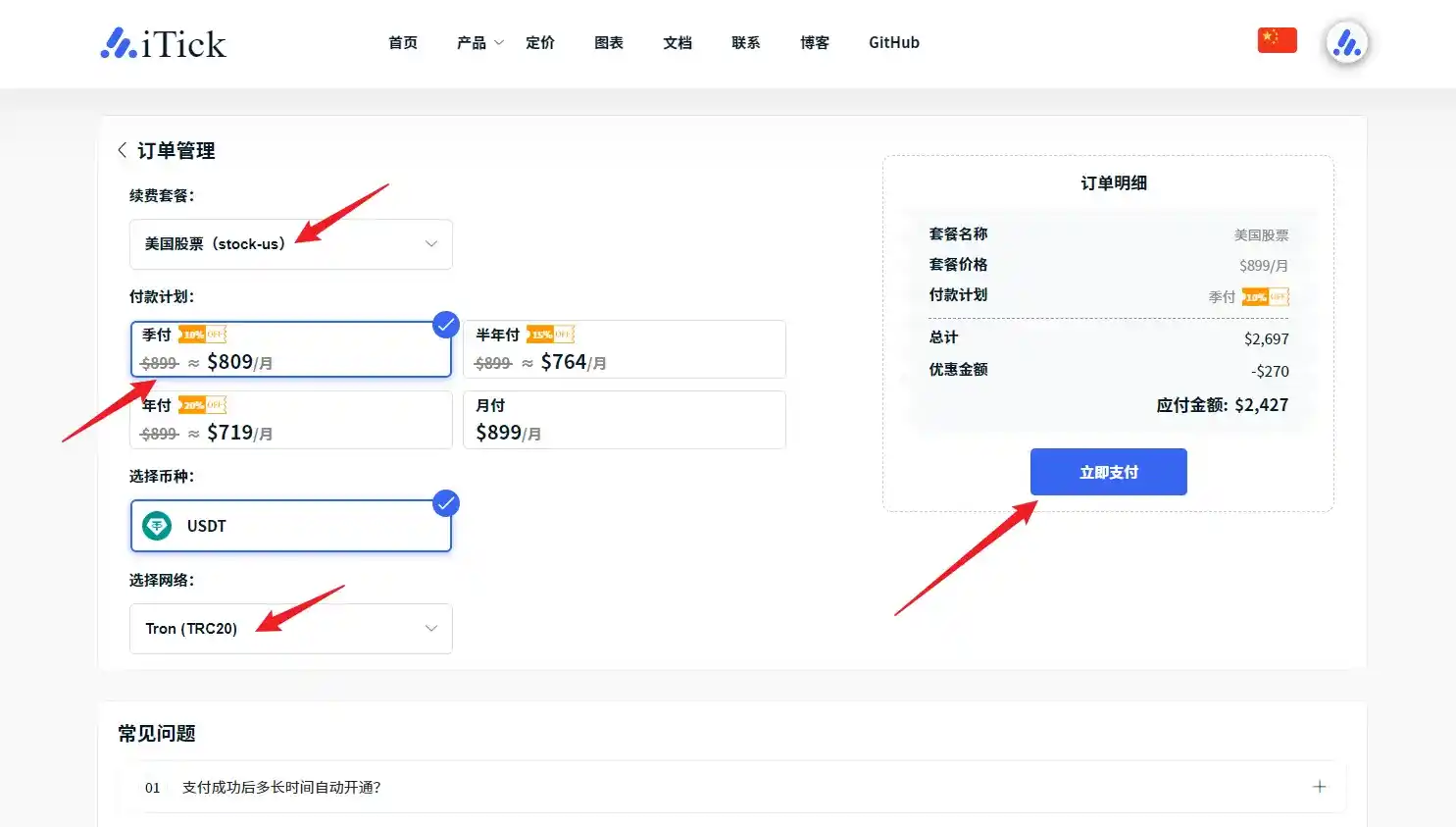1456x827 pixels.
Task: Open the GitHub link in the navbar
Action: coord(893,42)
